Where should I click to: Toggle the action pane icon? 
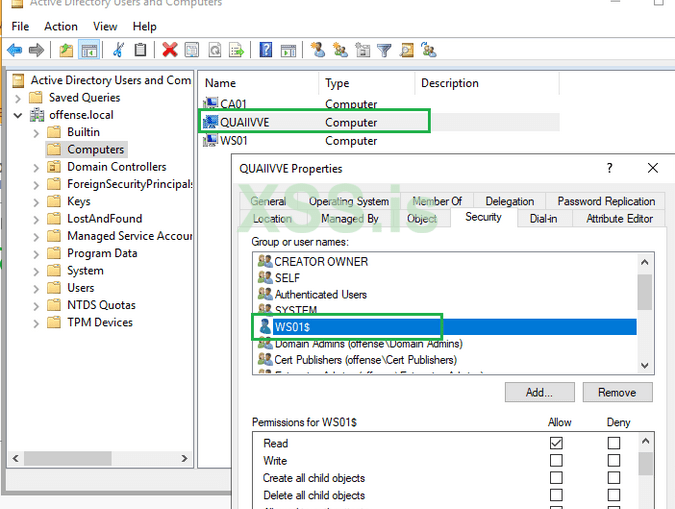[288, 51]
